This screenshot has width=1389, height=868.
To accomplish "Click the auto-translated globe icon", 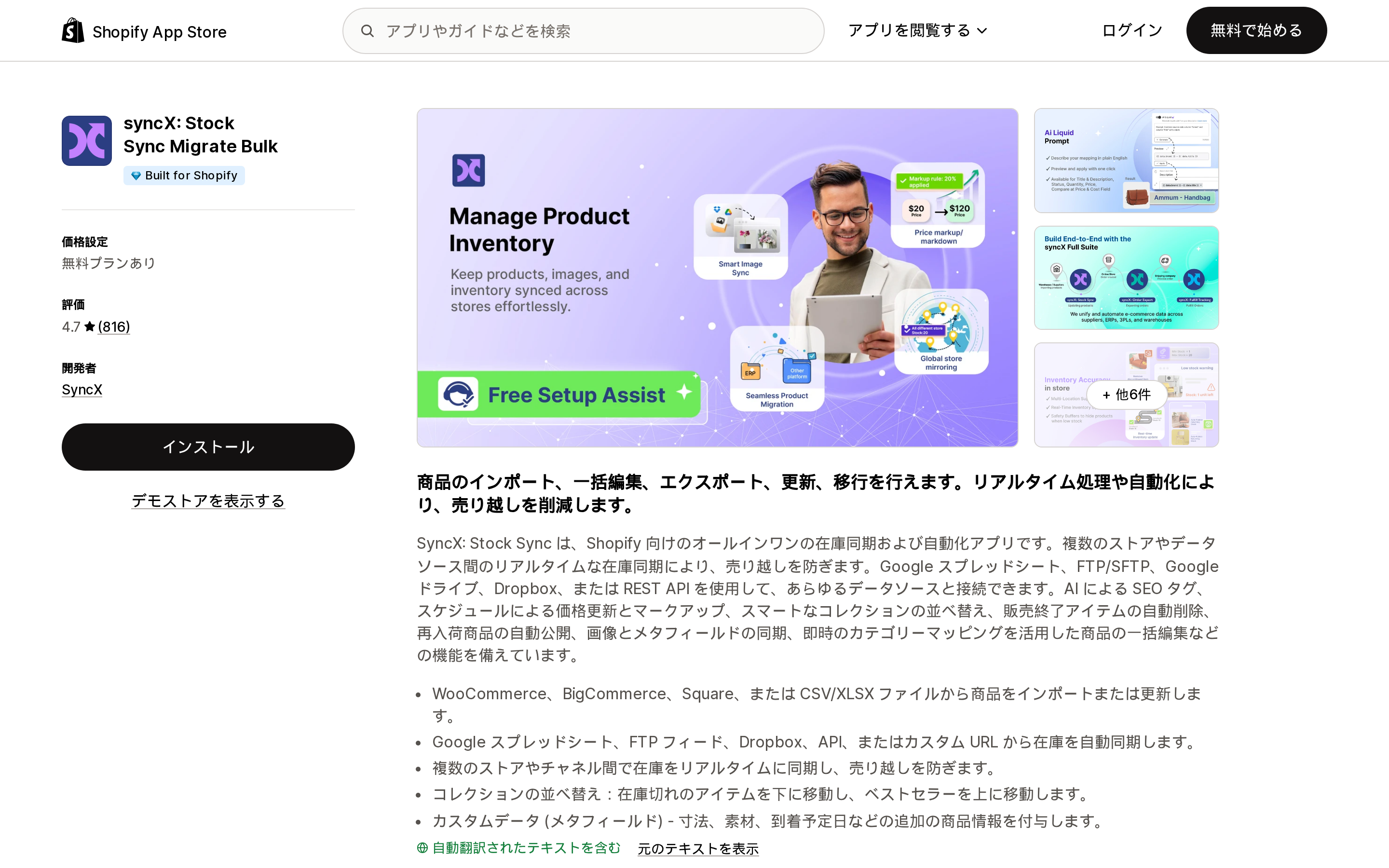I will coord(422,848).
